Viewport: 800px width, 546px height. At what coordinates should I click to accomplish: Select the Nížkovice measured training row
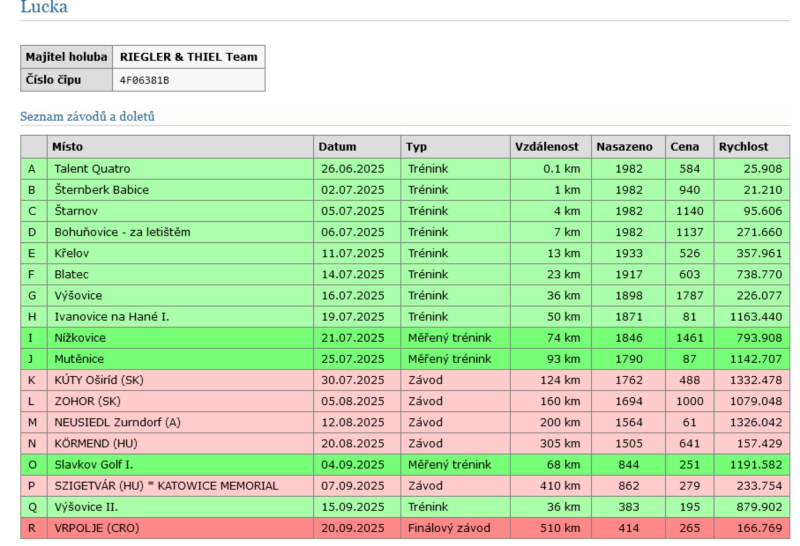point(82,337)
